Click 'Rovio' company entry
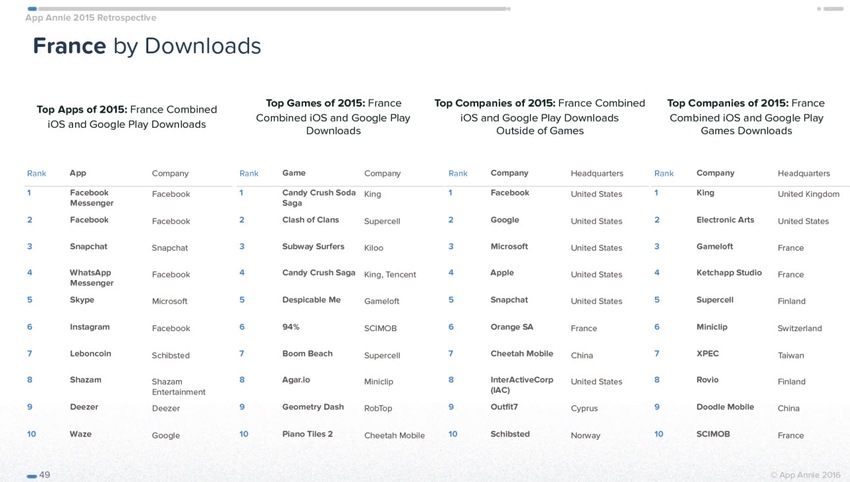 pos(707,380)
